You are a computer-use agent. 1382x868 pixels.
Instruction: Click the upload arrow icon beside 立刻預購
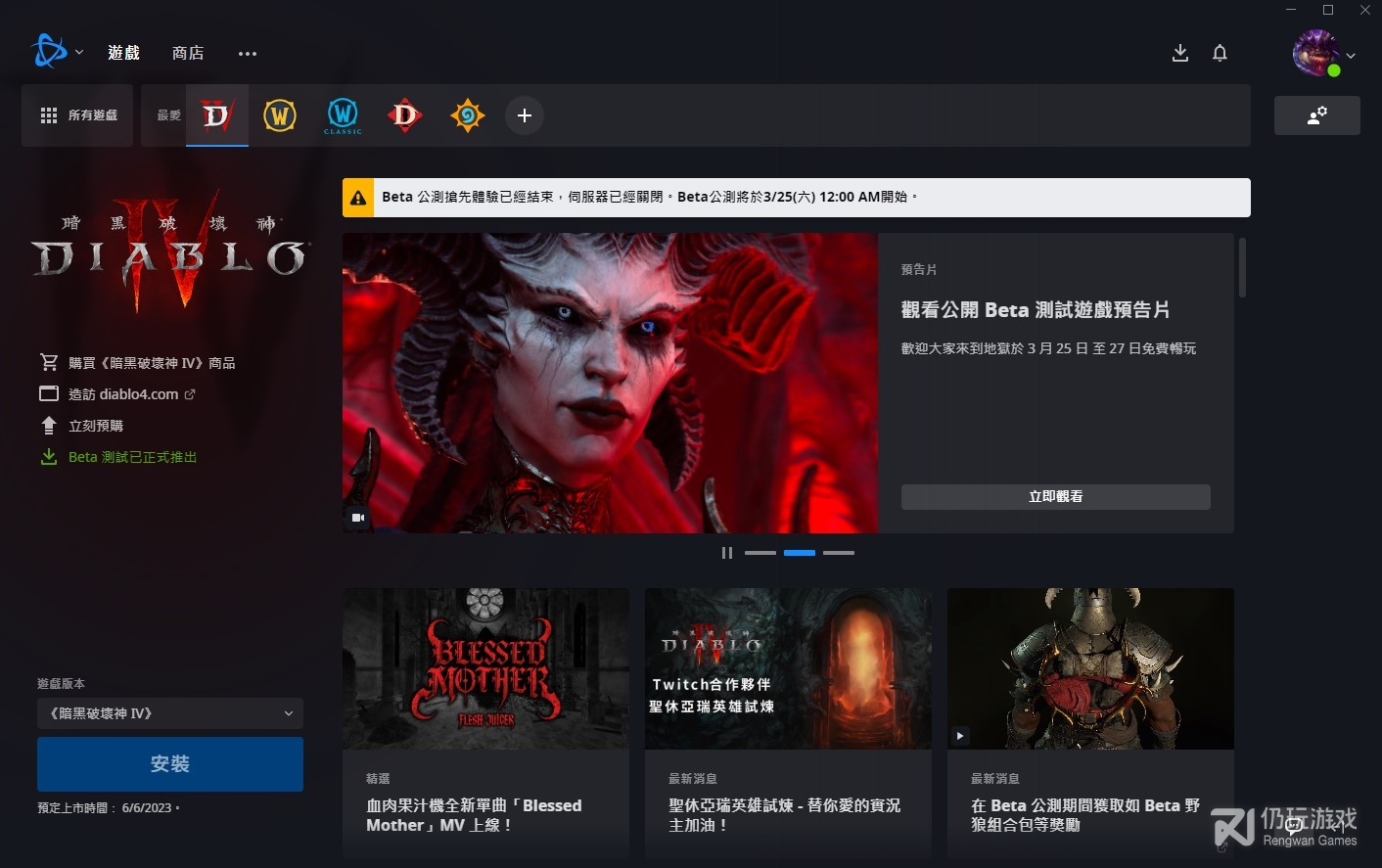pos(49,426)
